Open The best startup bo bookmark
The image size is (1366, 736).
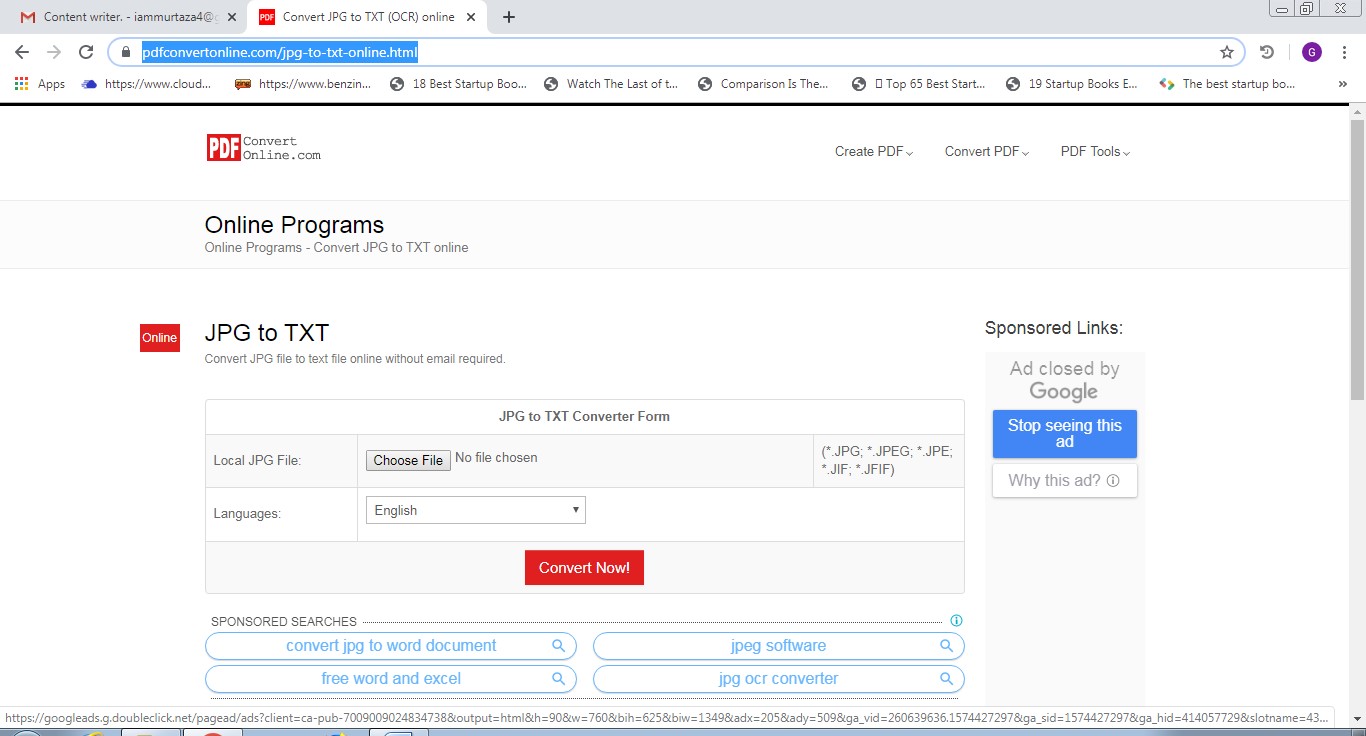click(1227, 84)
